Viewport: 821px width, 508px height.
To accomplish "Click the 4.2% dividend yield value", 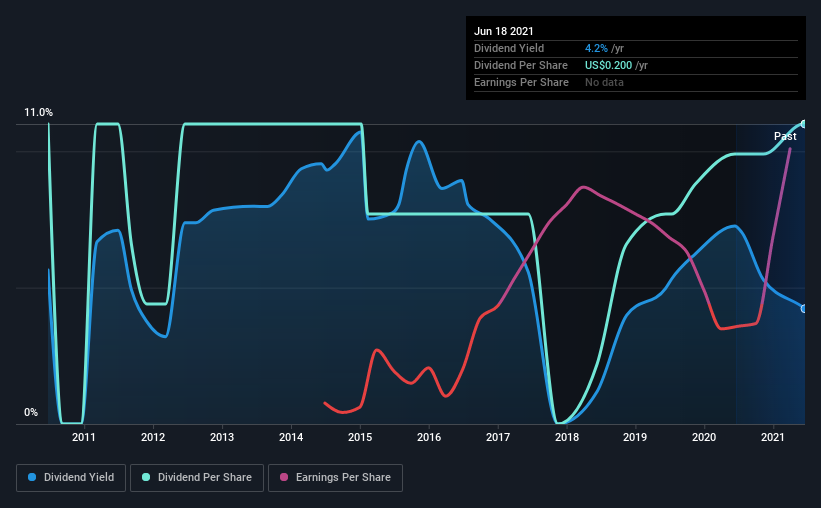I will point(596,48).
